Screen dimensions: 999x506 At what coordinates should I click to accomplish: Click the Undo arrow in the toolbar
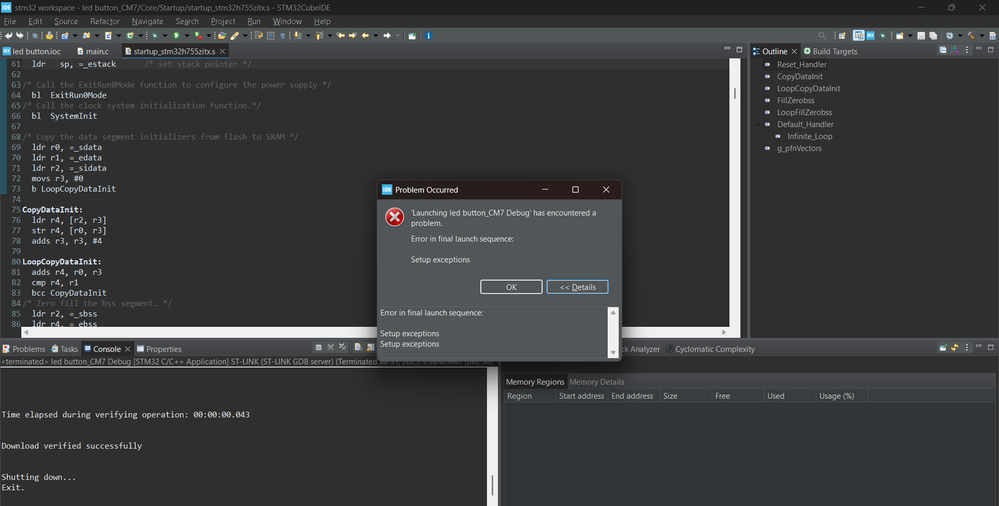click(8, 36)
